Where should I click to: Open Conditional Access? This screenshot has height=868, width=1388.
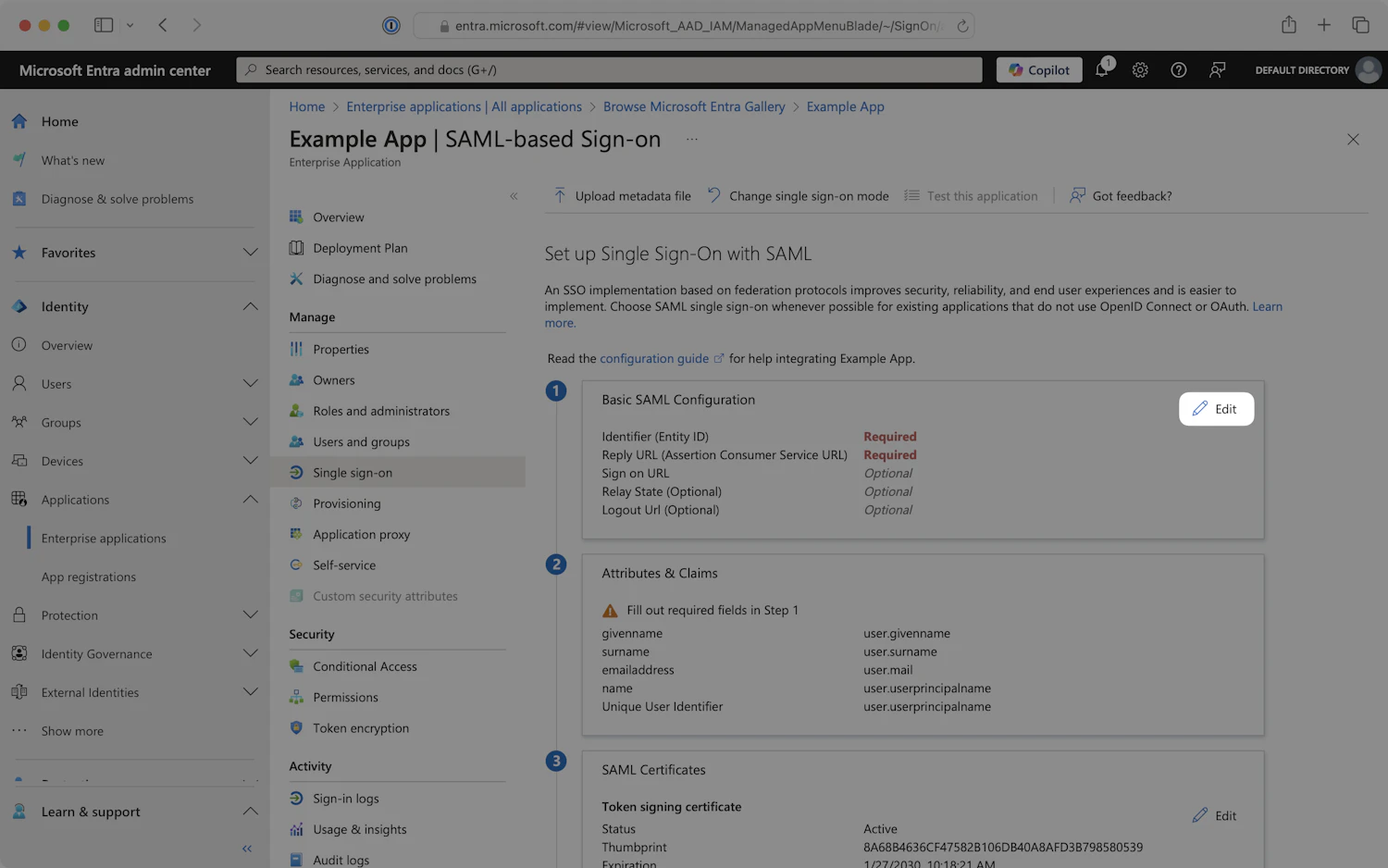coord(365,666)
